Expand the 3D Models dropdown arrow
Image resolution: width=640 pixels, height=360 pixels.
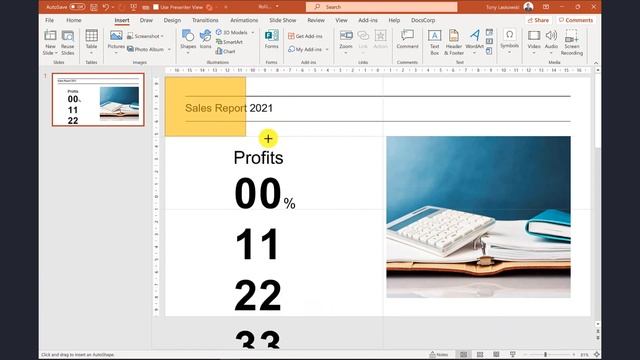(x=253, y=32)
